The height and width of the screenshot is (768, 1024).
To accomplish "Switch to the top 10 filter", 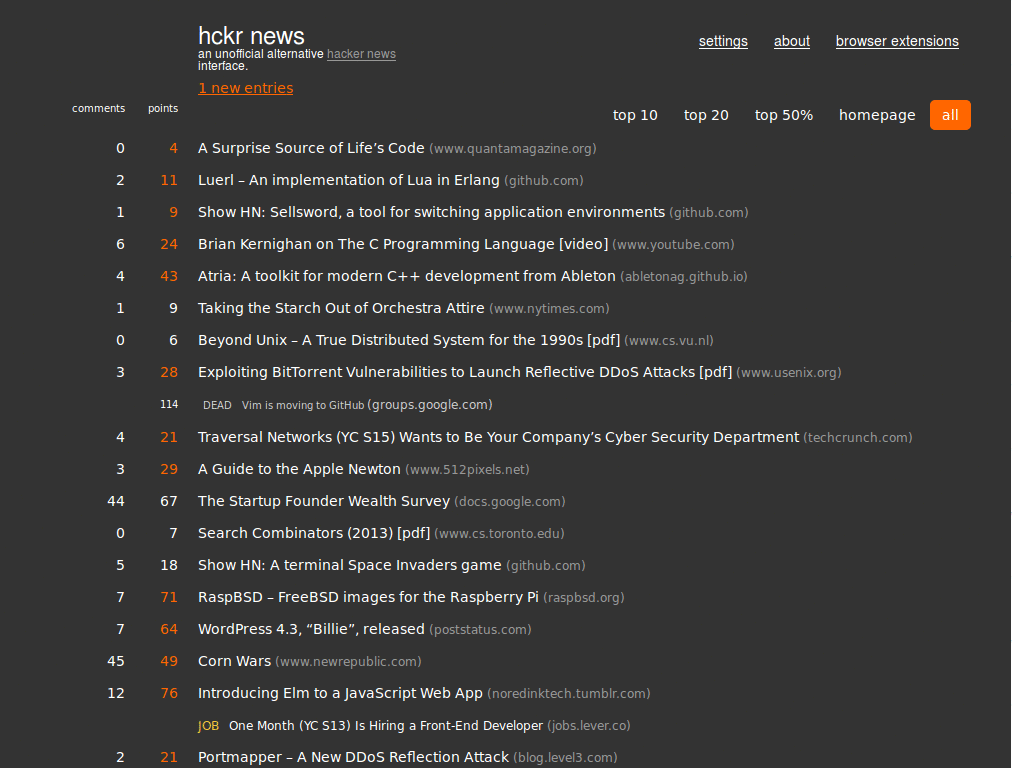I will (635, 114).
